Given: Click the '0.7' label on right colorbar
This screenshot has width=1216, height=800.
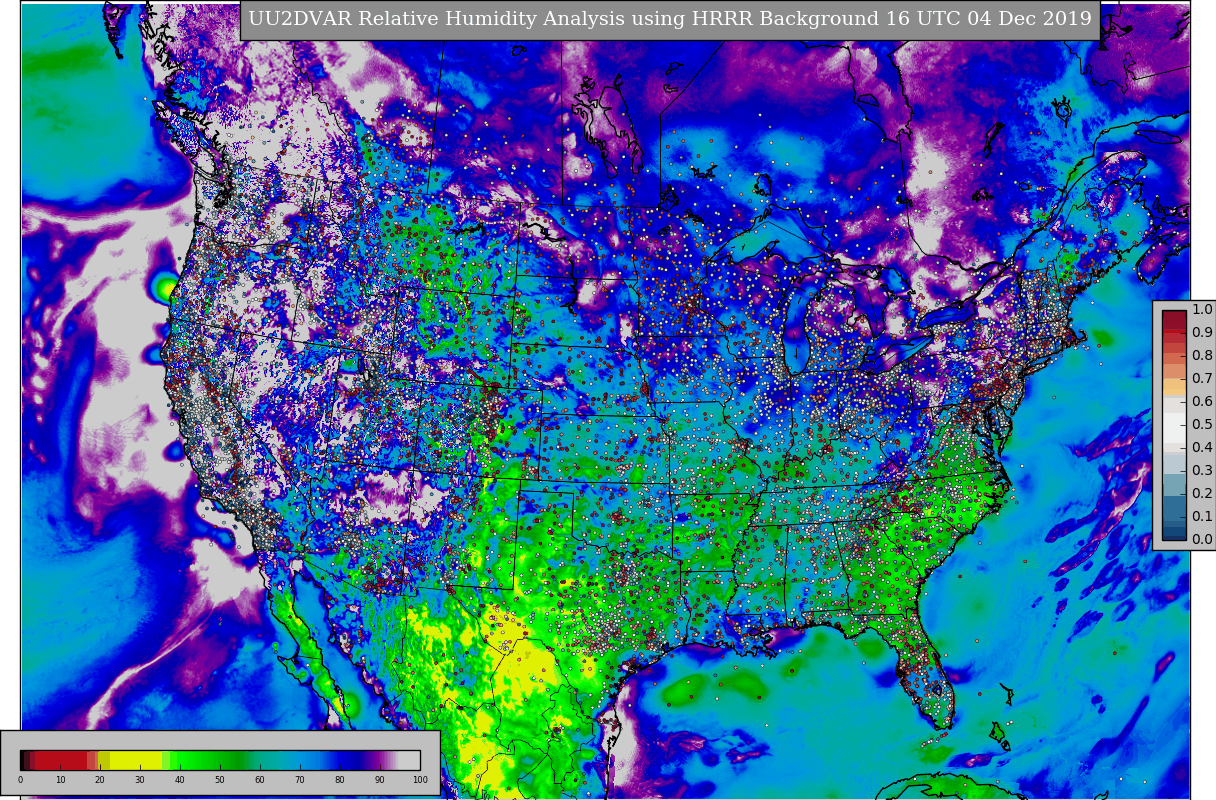Looking at the screenshot, I should (1202, 379).
